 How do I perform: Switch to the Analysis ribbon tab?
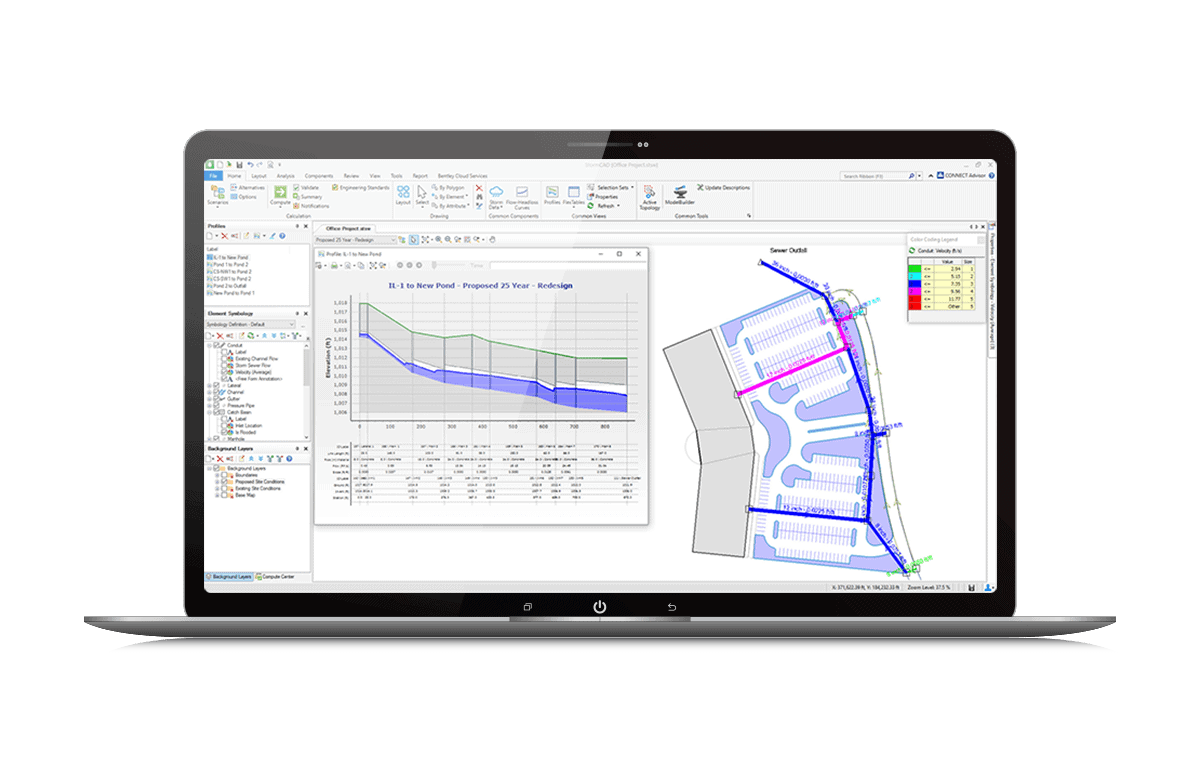pyautogui.click(x=286, y=176)
